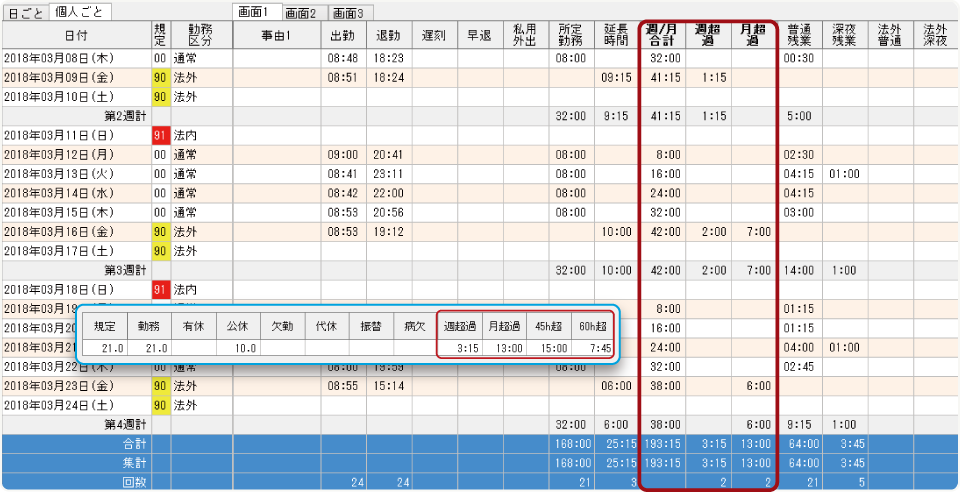Click clock-out time 15:14

[388, 386]
